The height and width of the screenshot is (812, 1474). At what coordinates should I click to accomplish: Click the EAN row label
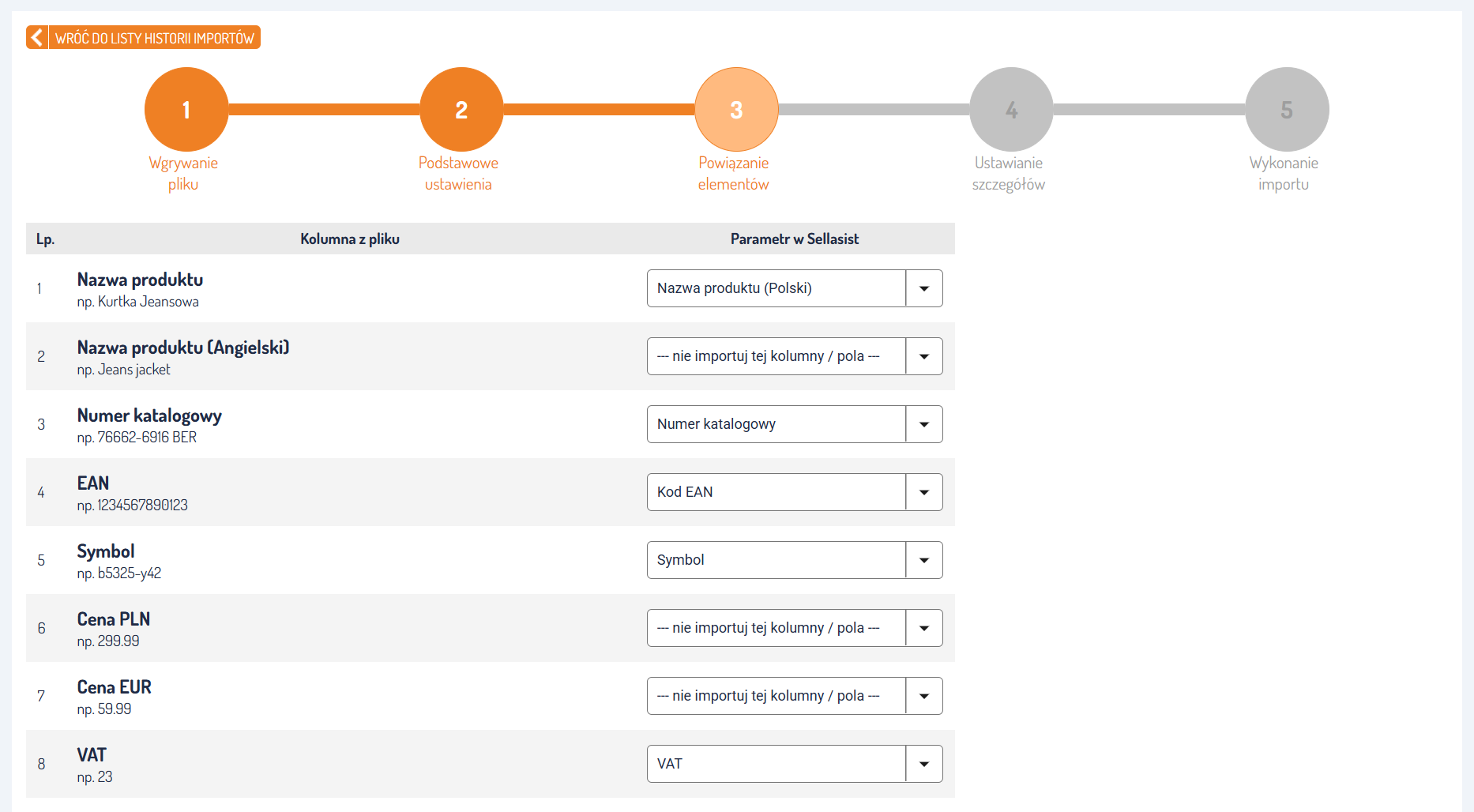(x=93, y=483)
